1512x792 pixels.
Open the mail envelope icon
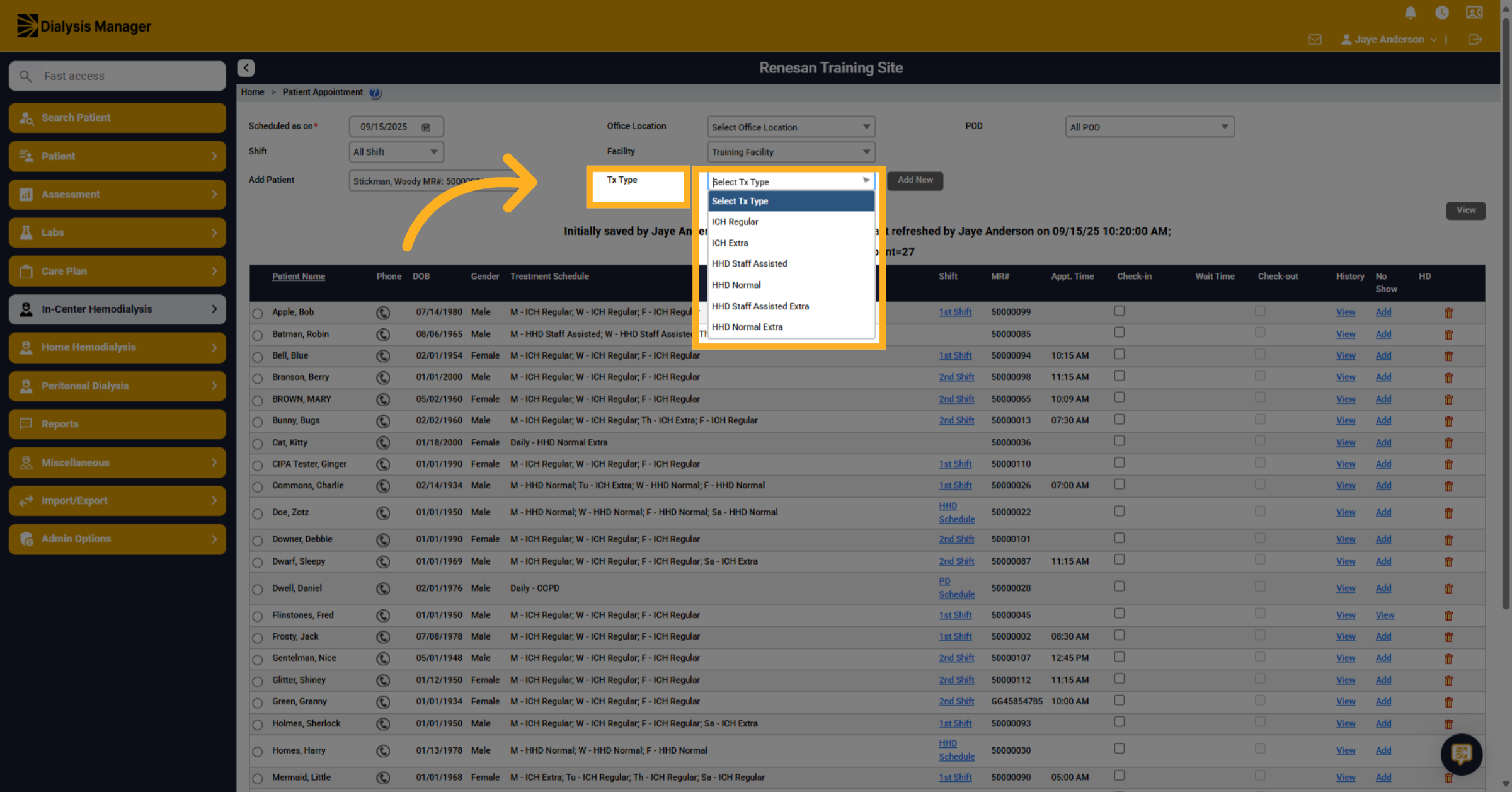(x=1315, y=40)
